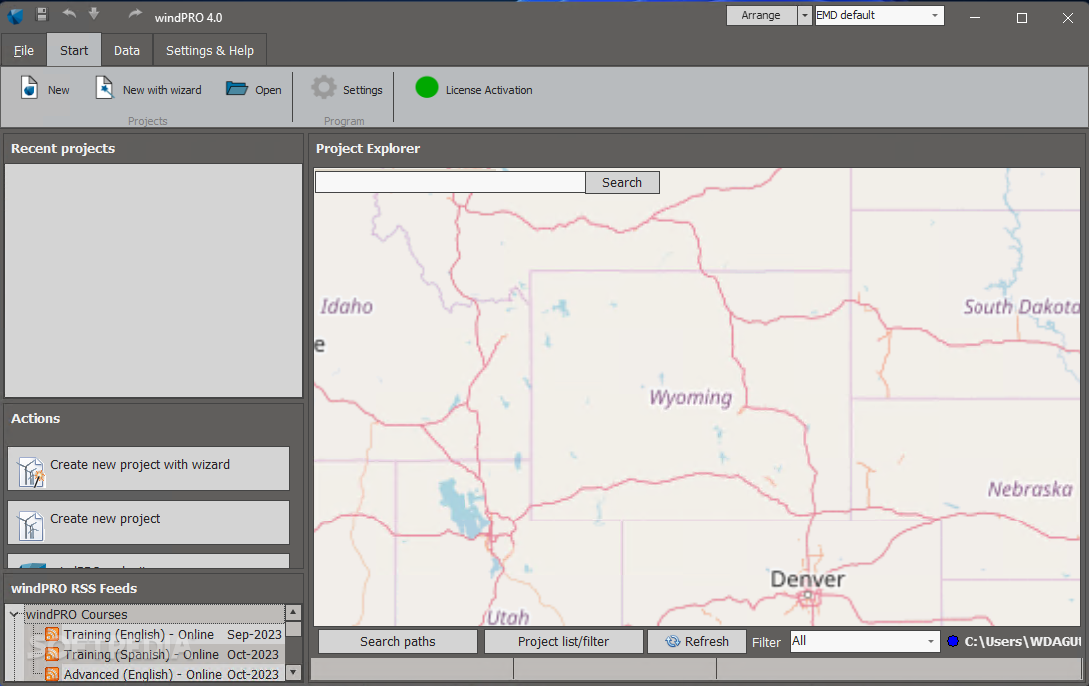The image size is (1089, 686).
Task: Click the blue dot beside C:\Users path
Action: pyautogui.click(x=953, y=642)
